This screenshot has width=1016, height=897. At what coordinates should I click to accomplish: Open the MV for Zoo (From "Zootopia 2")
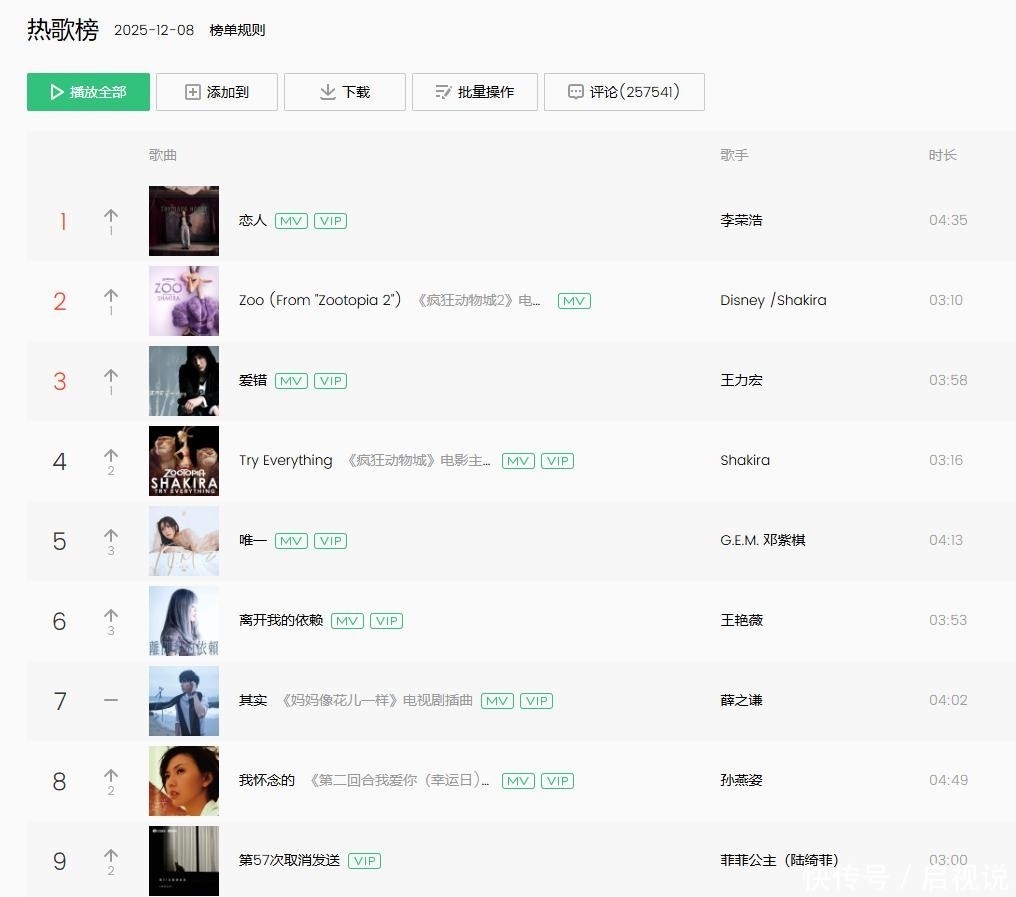click(x=574, y=301)
